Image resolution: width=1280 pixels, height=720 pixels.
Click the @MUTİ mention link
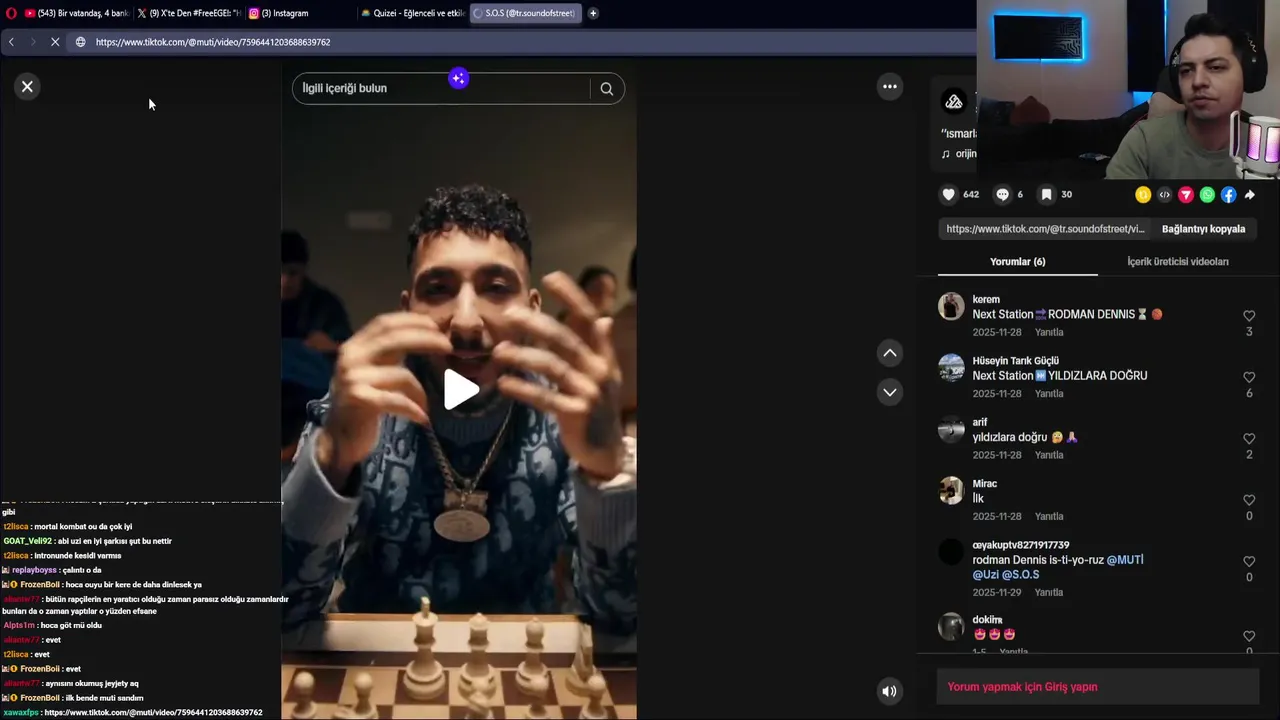tap(1125, 560)
